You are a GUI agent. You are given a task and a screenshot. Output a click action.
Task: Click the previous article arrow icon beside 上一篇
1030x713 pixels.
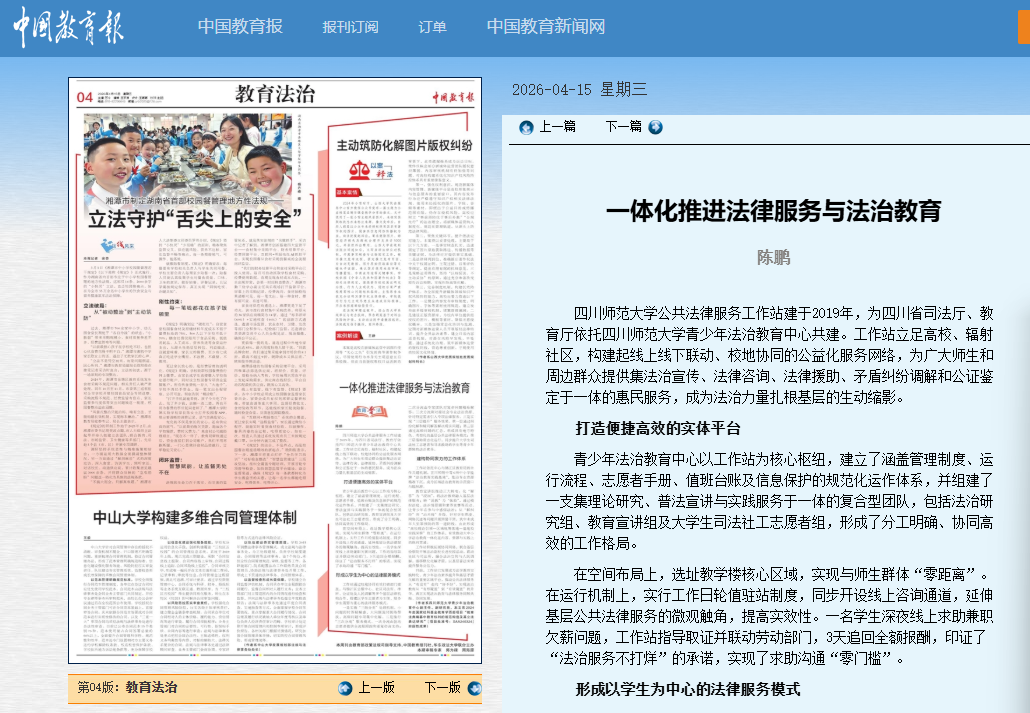coord(526,127)
